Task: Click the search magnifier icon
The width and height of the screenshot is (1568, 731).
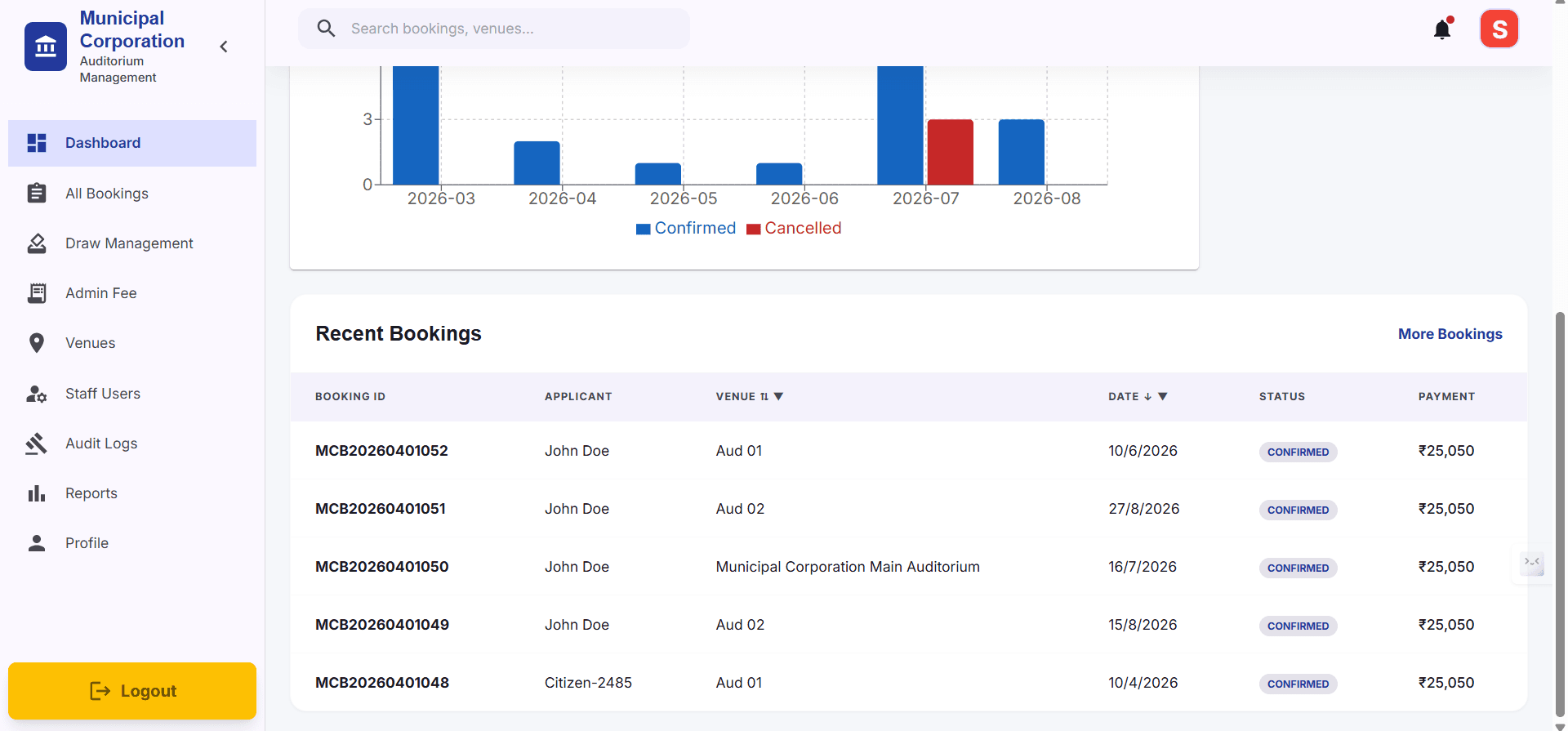Action: coord(326,29)
